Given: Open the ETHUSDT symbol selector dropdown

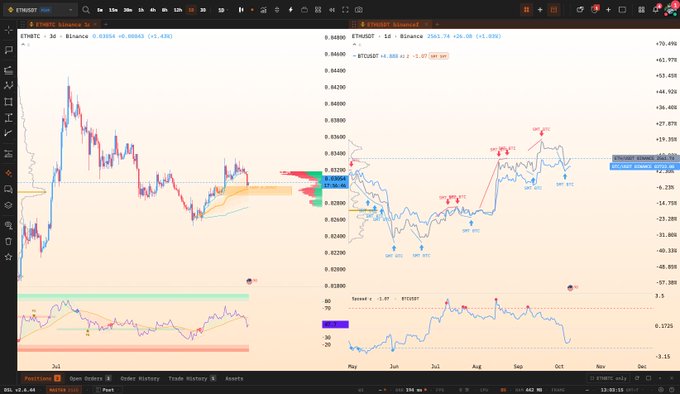Looking at the screenshot, I should (40, 10).
